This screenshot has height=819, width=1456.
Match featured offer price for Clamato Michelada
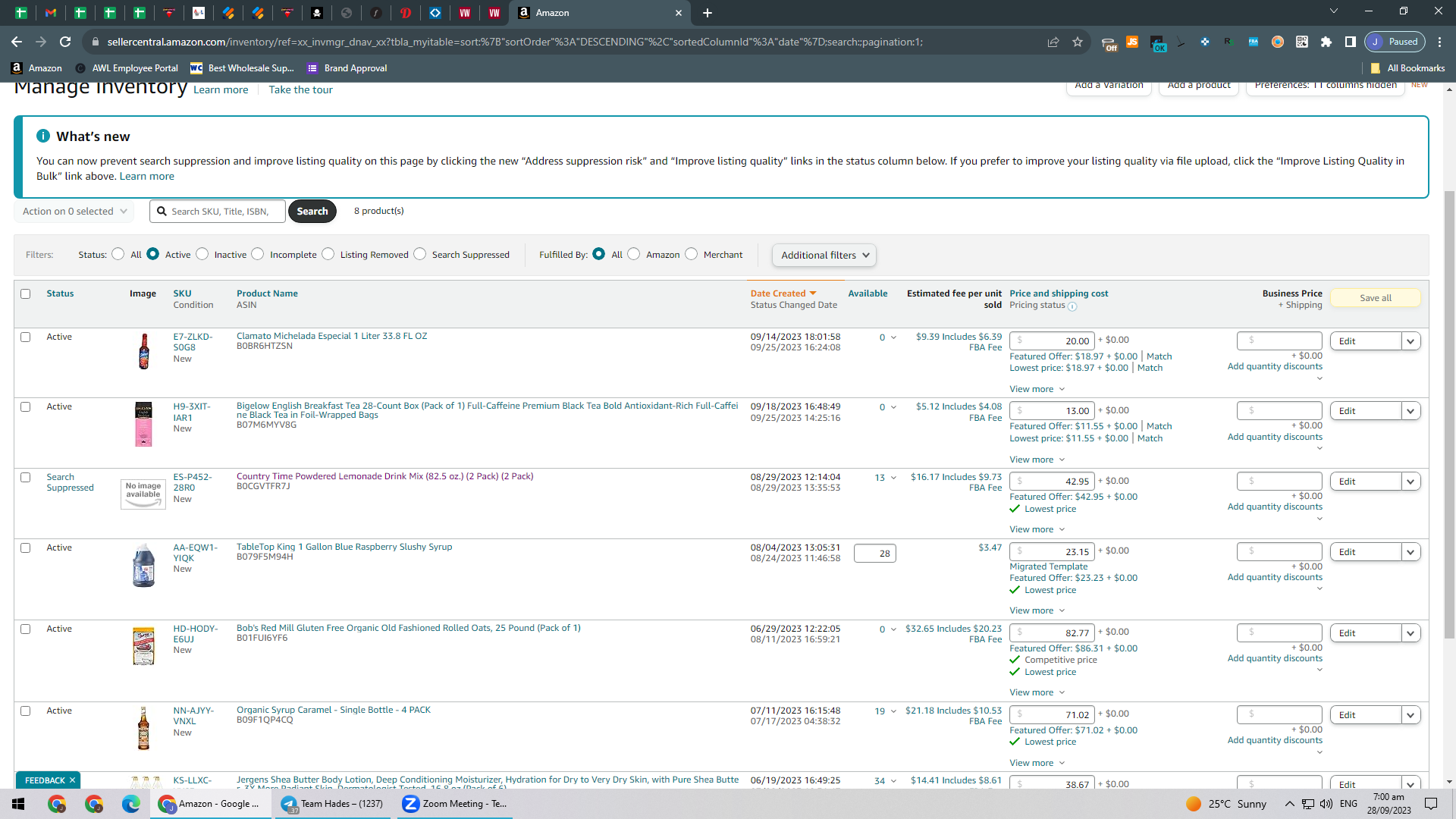coord(1159,356)
